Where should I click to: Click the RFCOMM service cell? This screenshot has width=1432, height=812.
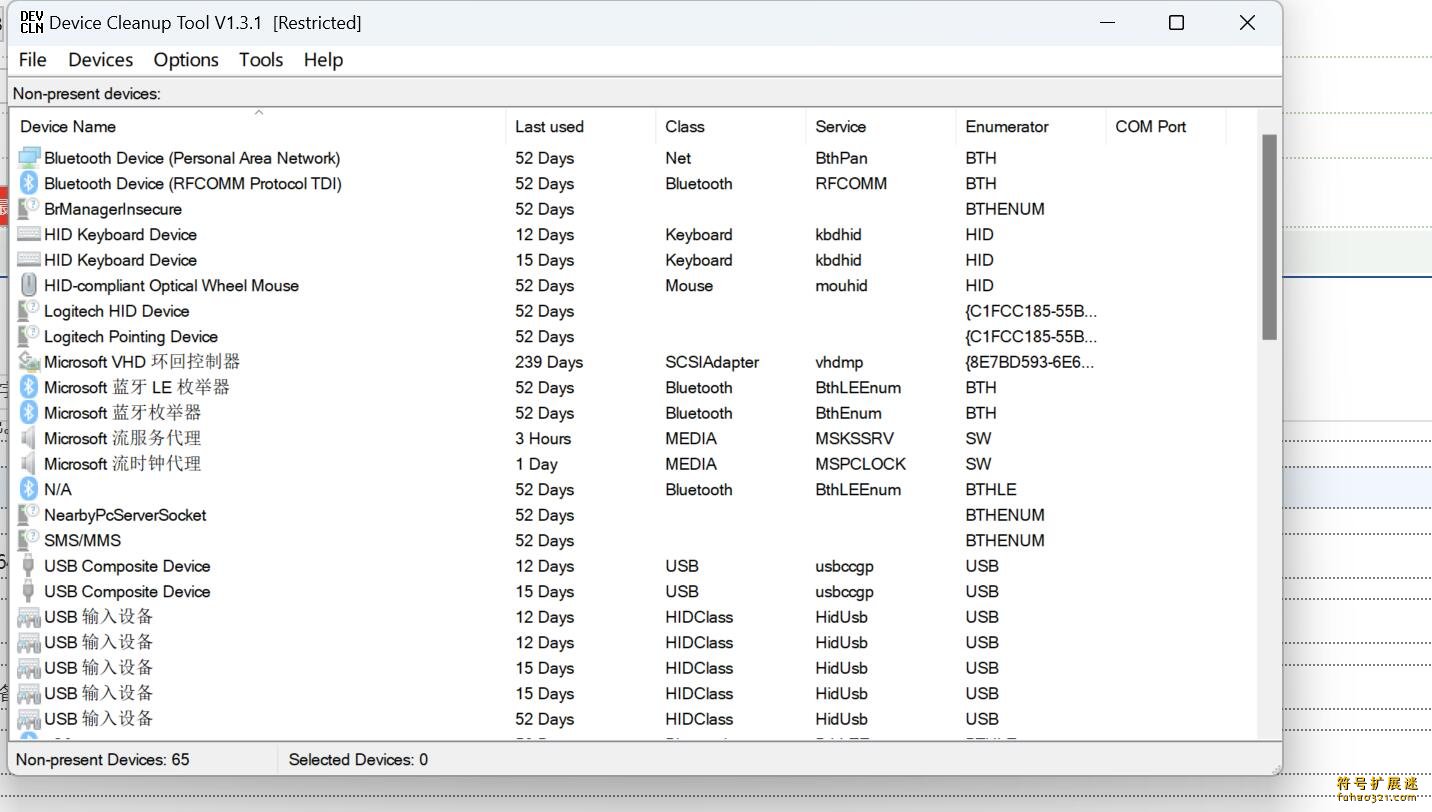[851, 183]
